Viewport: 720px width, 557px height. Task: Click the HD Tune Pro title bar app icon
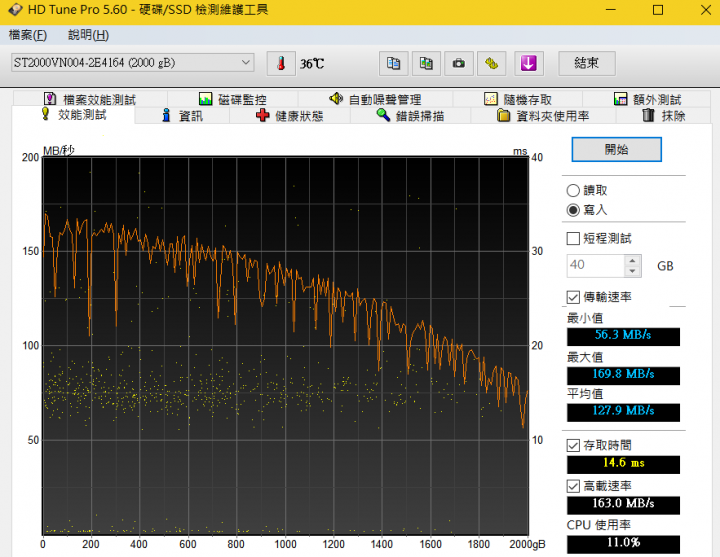coord(15,10)
